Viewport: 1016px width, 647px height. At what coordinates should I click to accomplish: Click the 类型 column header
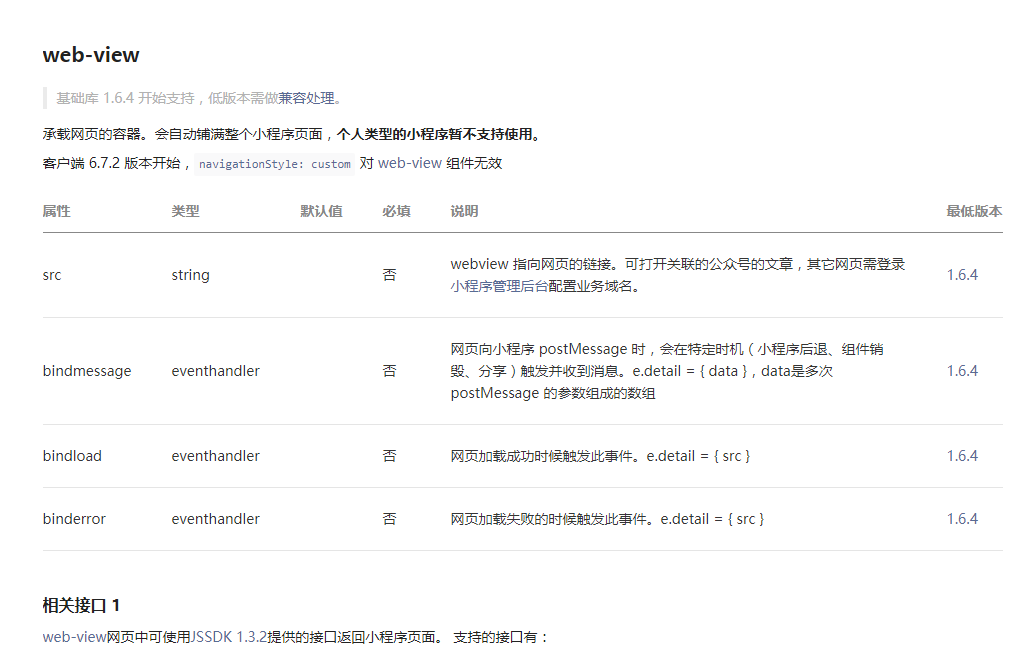[185, 211]
